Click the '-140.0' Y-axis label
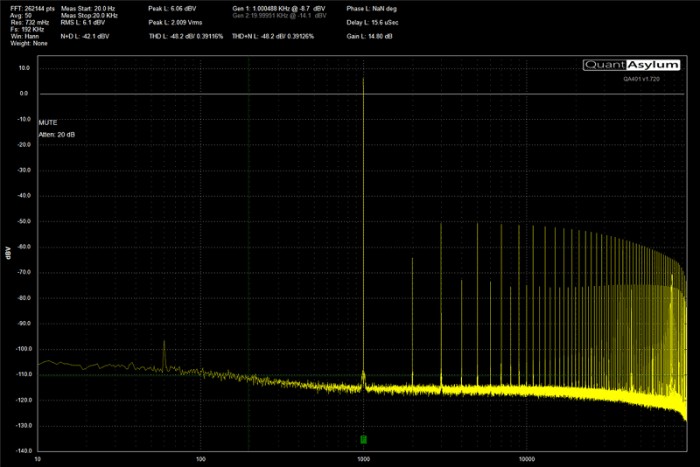Viewport: 700px width, 467px height. pos(24,451)
